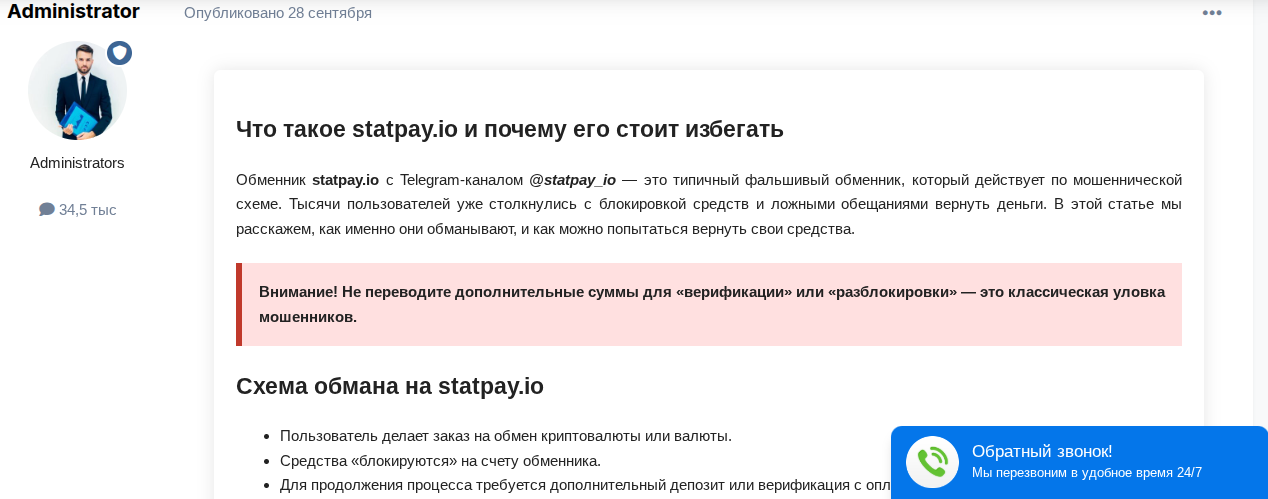Click the '@statpay_io' Telegram handle
The image size is (1268, 499).
pos(572,180)
